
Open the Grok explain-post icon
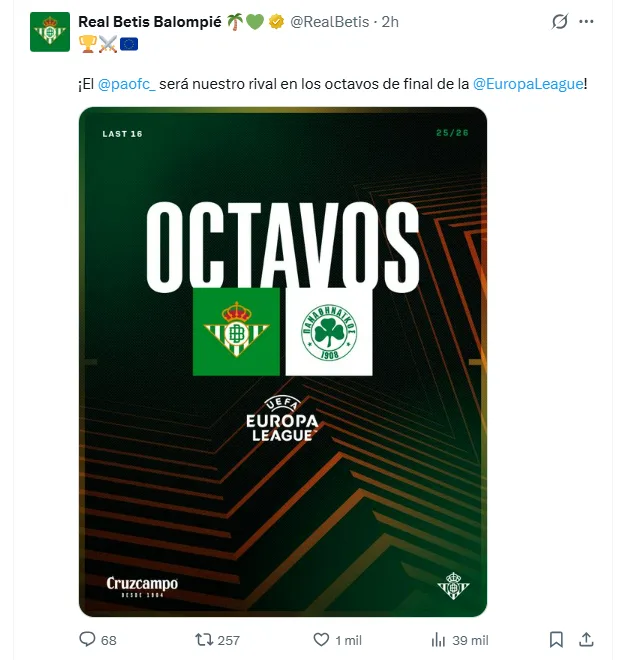(561, 22)
